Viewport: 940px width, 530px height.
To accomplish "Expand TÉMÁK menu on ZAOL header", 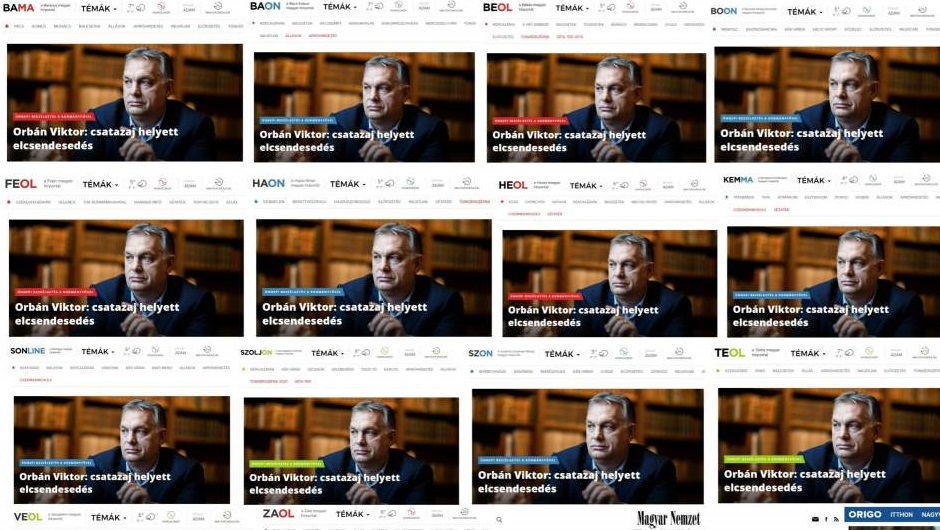I will [353, 514].
